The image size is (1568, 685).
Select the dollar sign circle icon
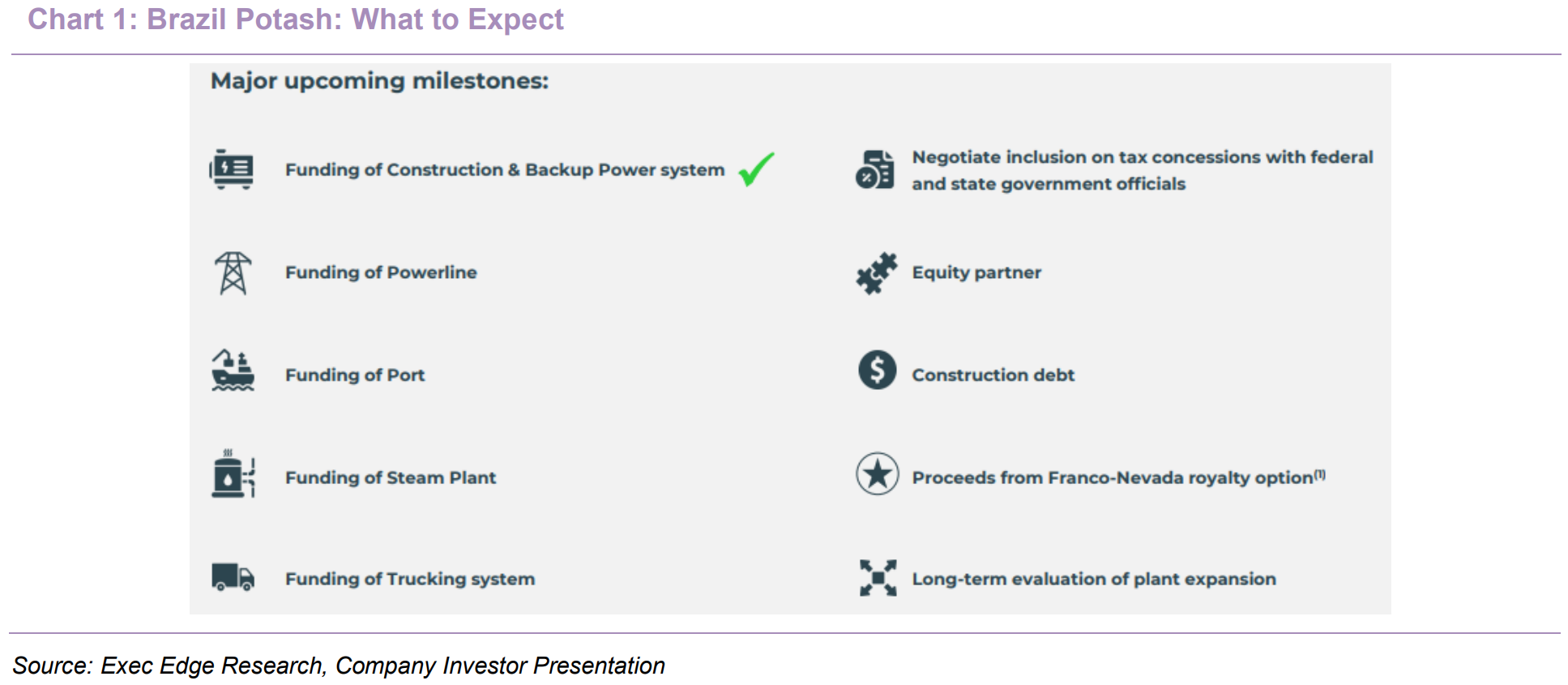[x=878, y=370]
